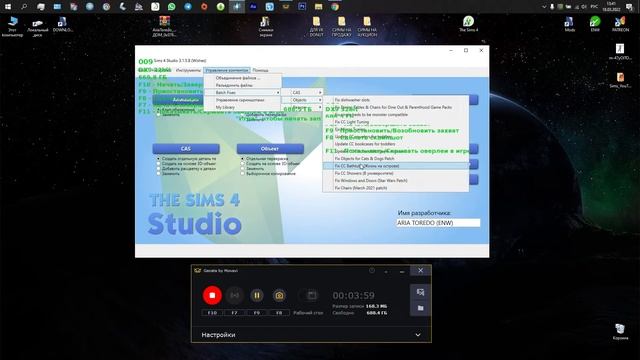This screenshot has width=640, height=360.
Task: Expand the Objects batch fixes submenu
Action: pos(302,100)
